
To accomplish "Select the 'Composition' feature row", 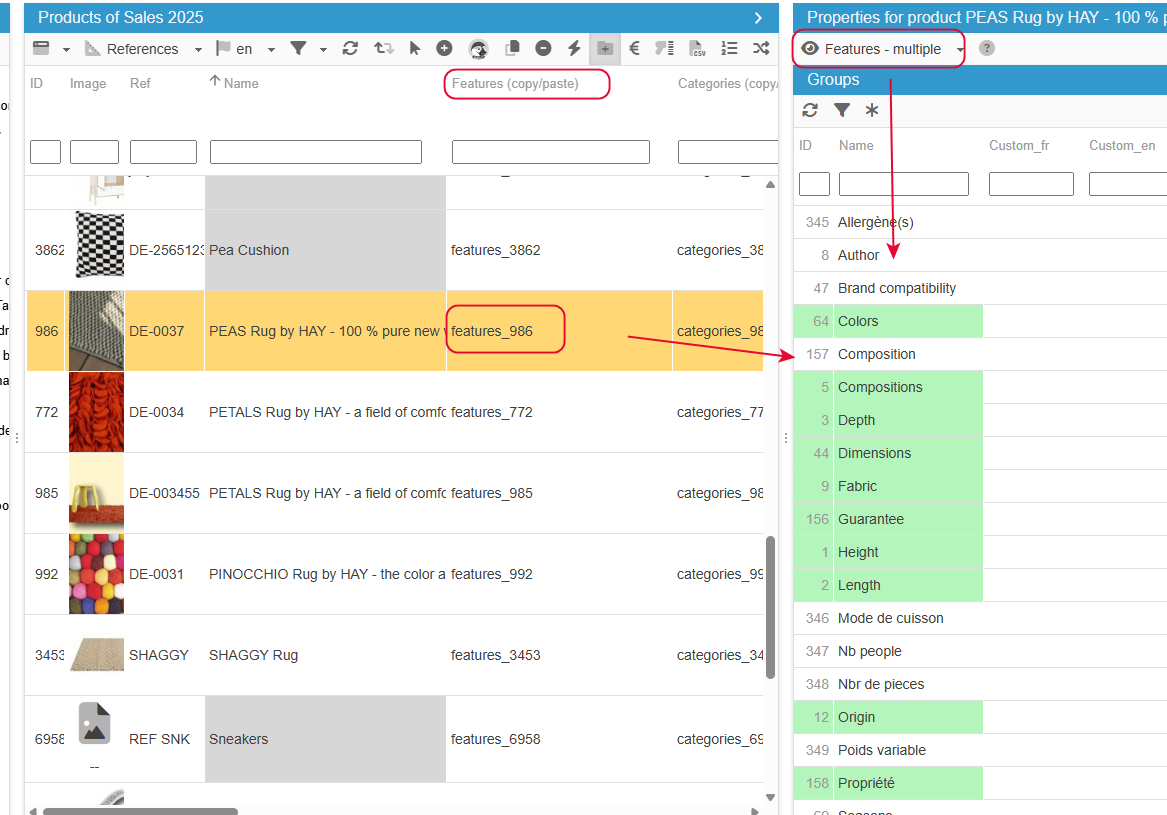I will pyautogui.click(x=980, y=354).
